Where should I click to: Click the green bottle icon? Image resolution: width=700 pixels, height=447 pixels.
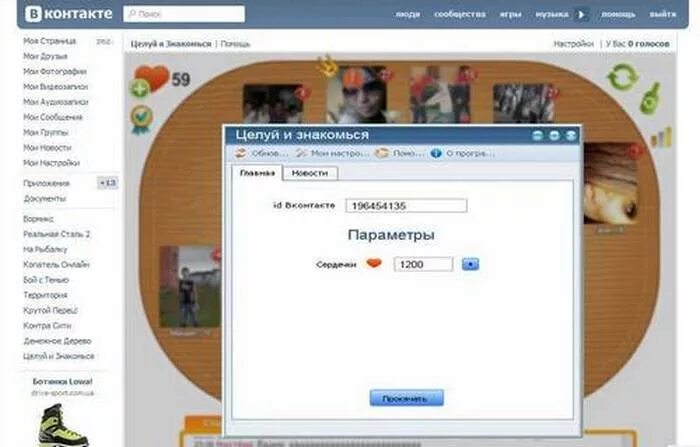pos(650,97)
